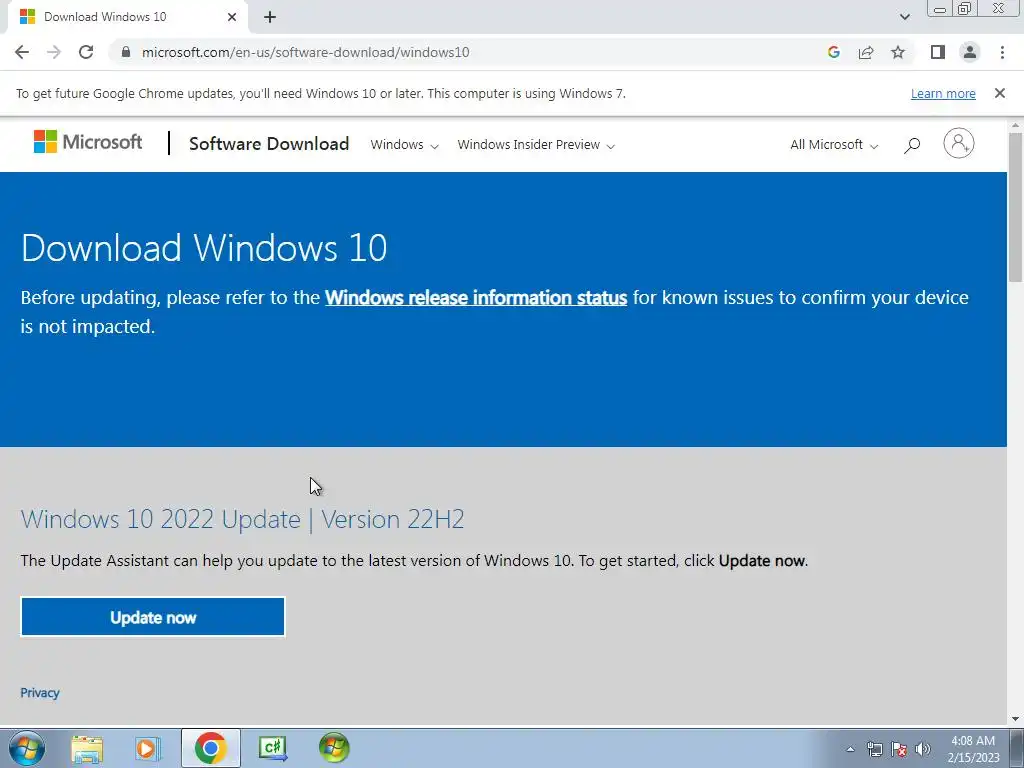Expand the All Microsoft menu
The height and width of the screenshot is (768, 1024).
(x=834, y=144)
